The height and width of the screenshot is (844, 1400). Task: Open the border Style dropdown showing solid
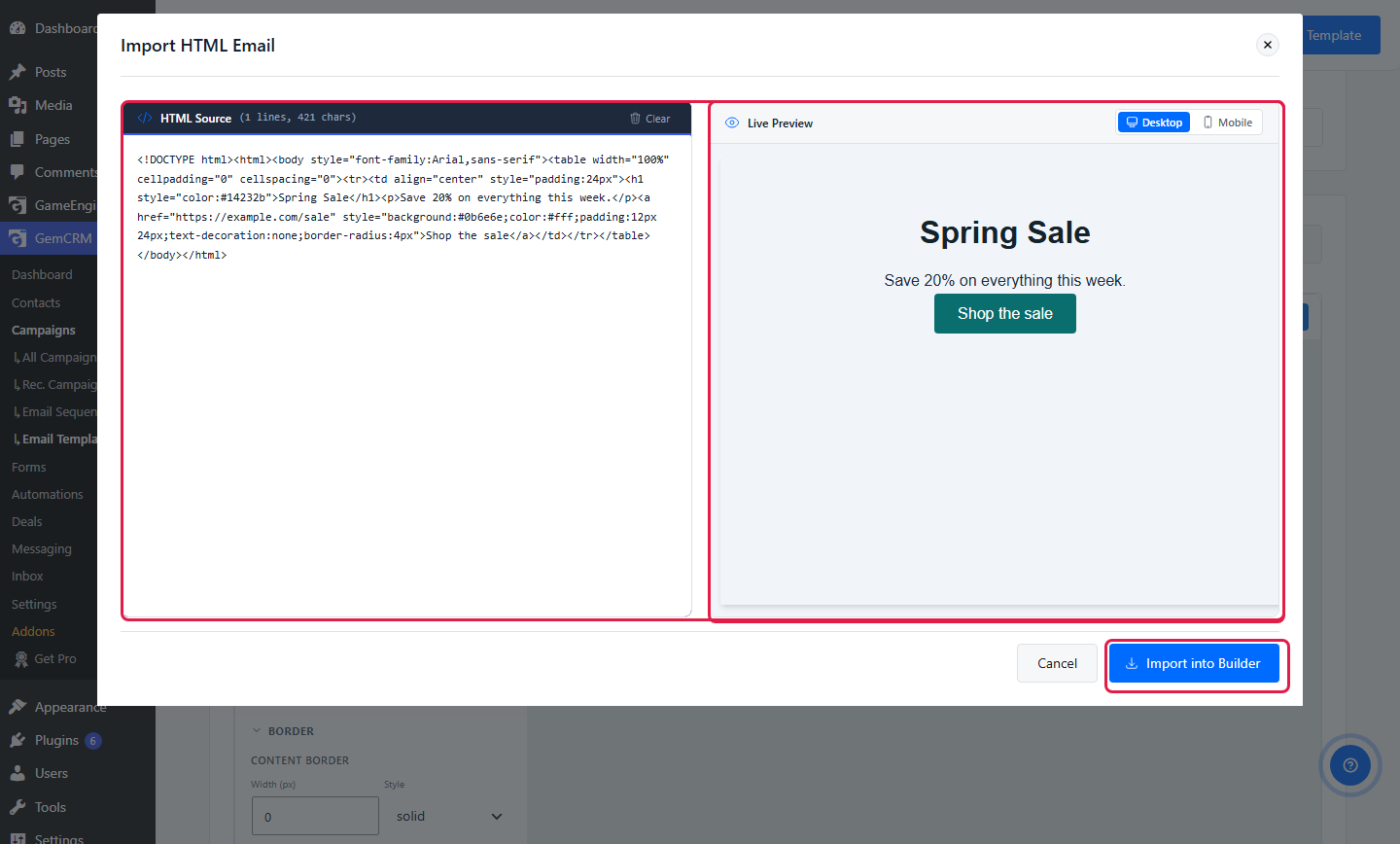tap(449, 817)
